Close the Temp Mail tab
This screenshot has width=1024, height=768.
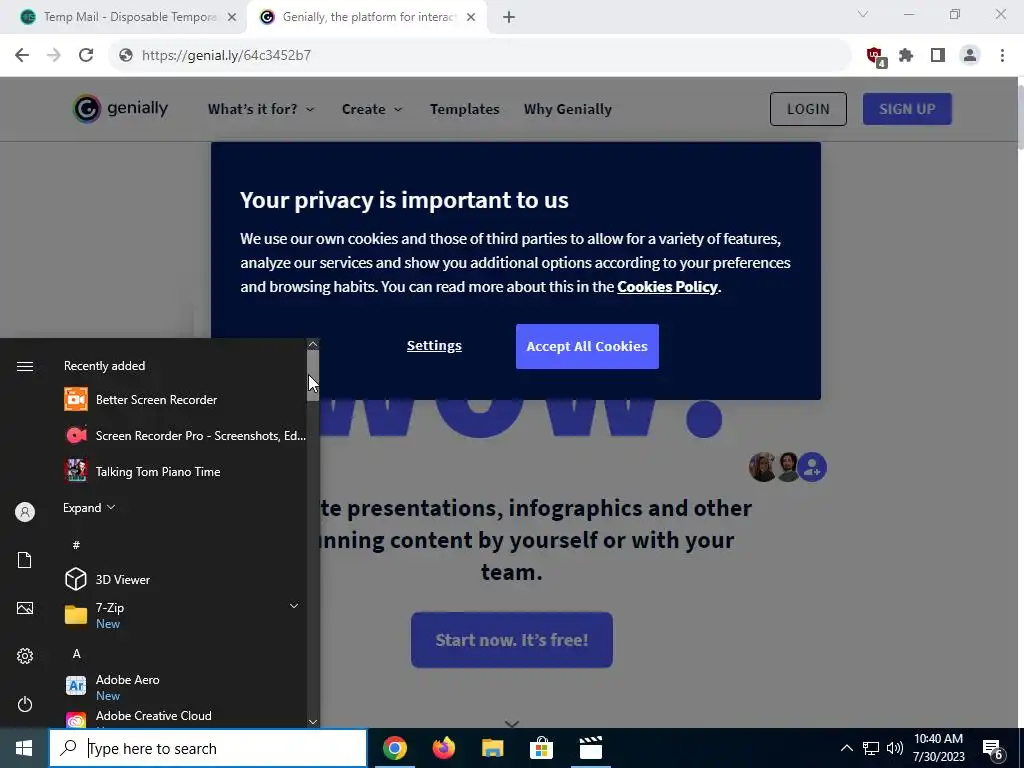pos(232,17)
